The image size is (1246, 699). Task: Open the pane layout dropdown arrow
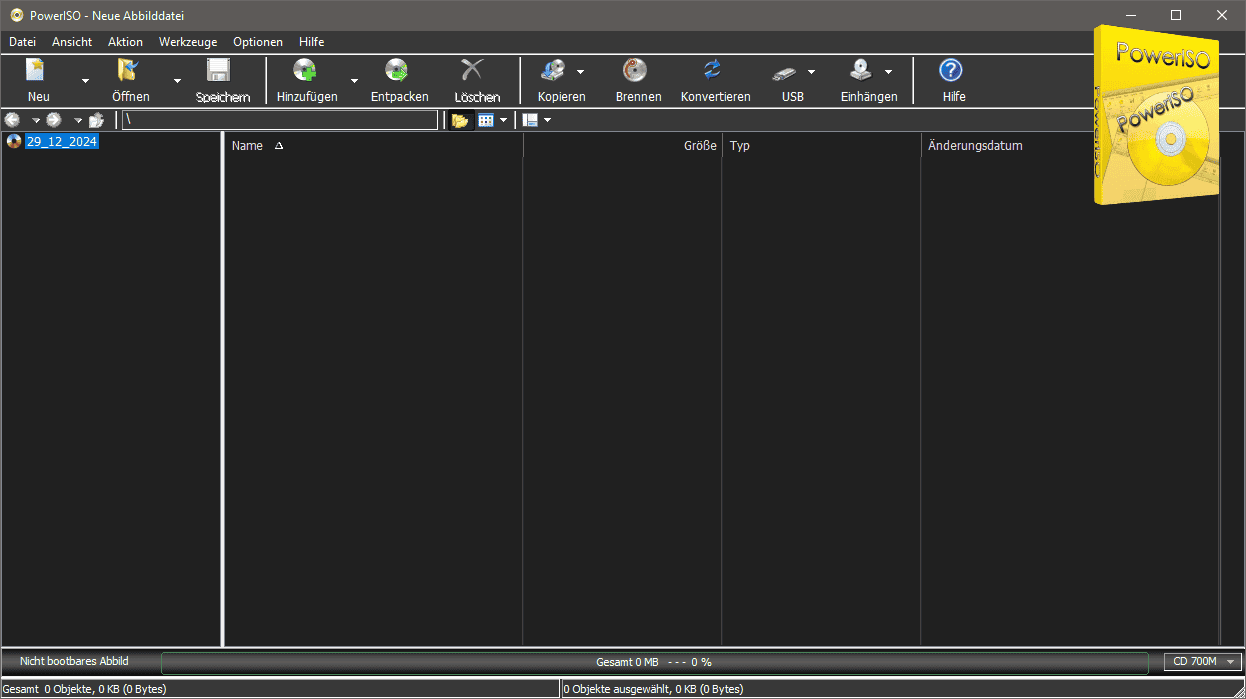pos(547,120)
